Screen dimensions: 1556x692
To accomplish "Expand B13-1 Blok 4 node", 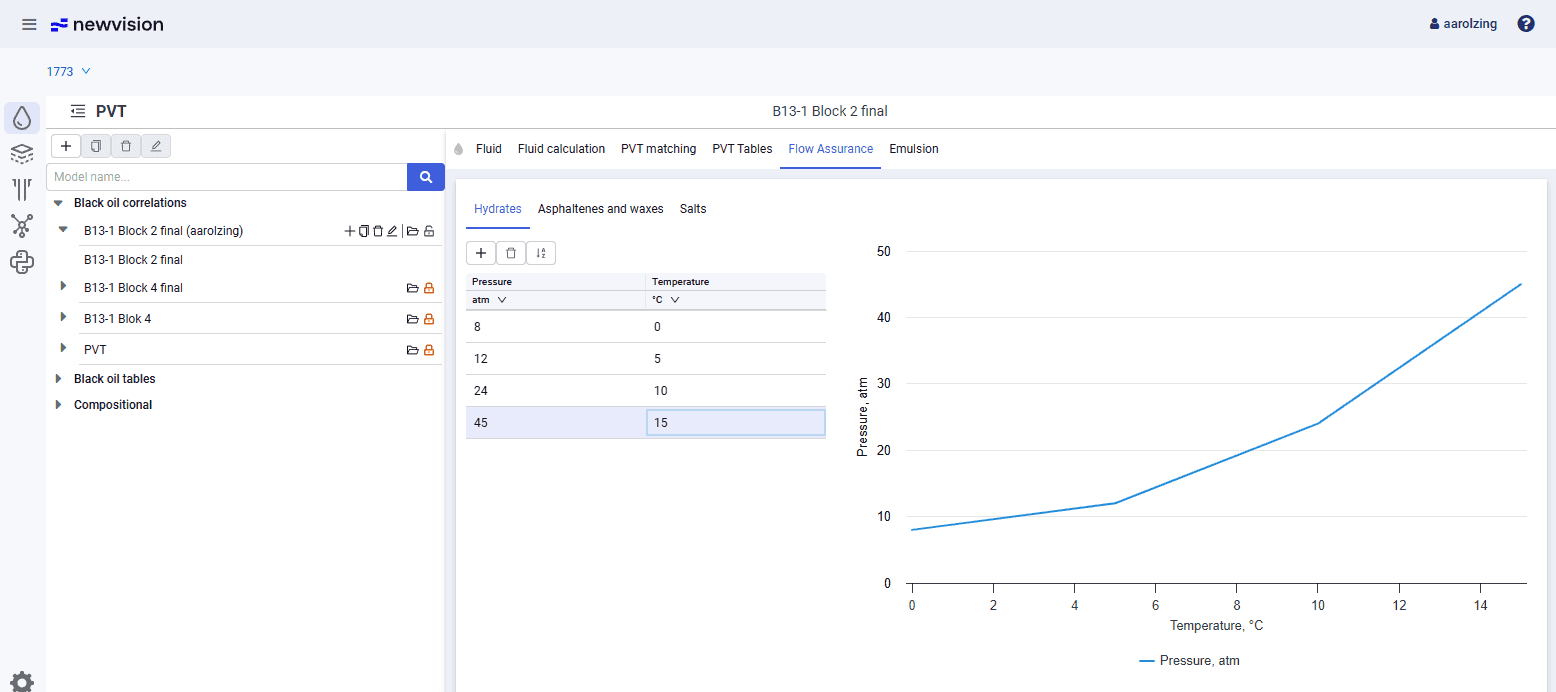I will (63, 317).
